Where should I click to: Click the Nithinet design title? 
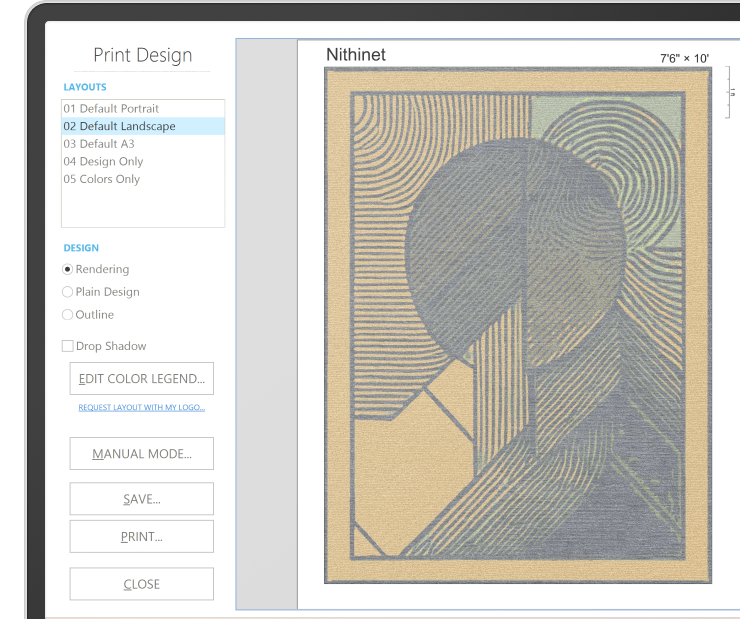pos(356,55)
